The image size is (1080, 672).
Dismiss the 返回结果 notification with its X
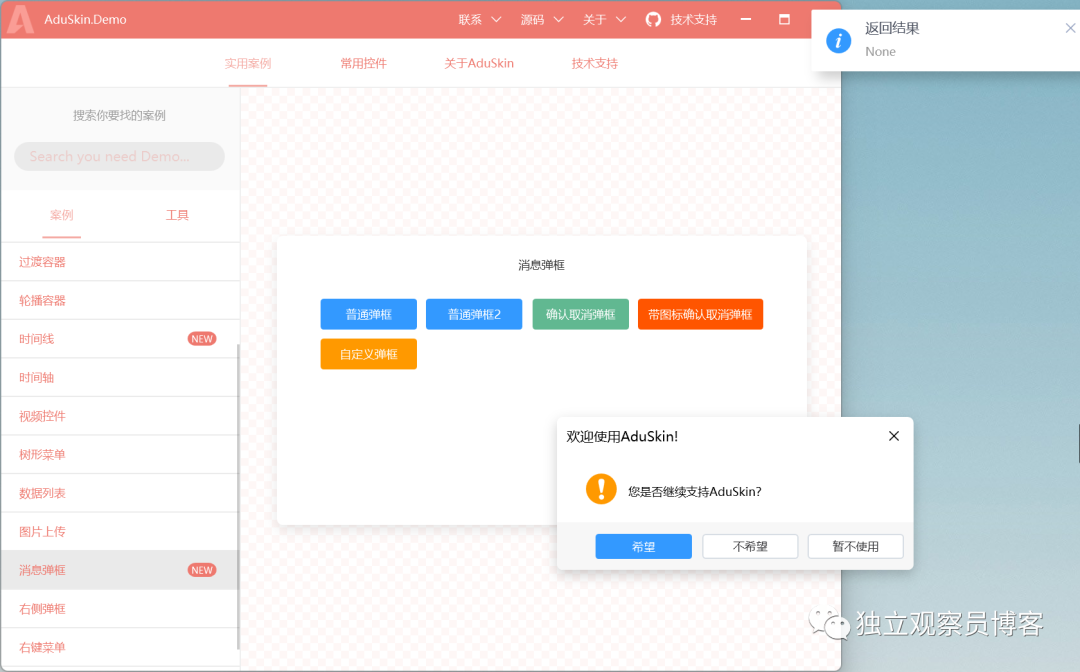(x=1070, y=28)
